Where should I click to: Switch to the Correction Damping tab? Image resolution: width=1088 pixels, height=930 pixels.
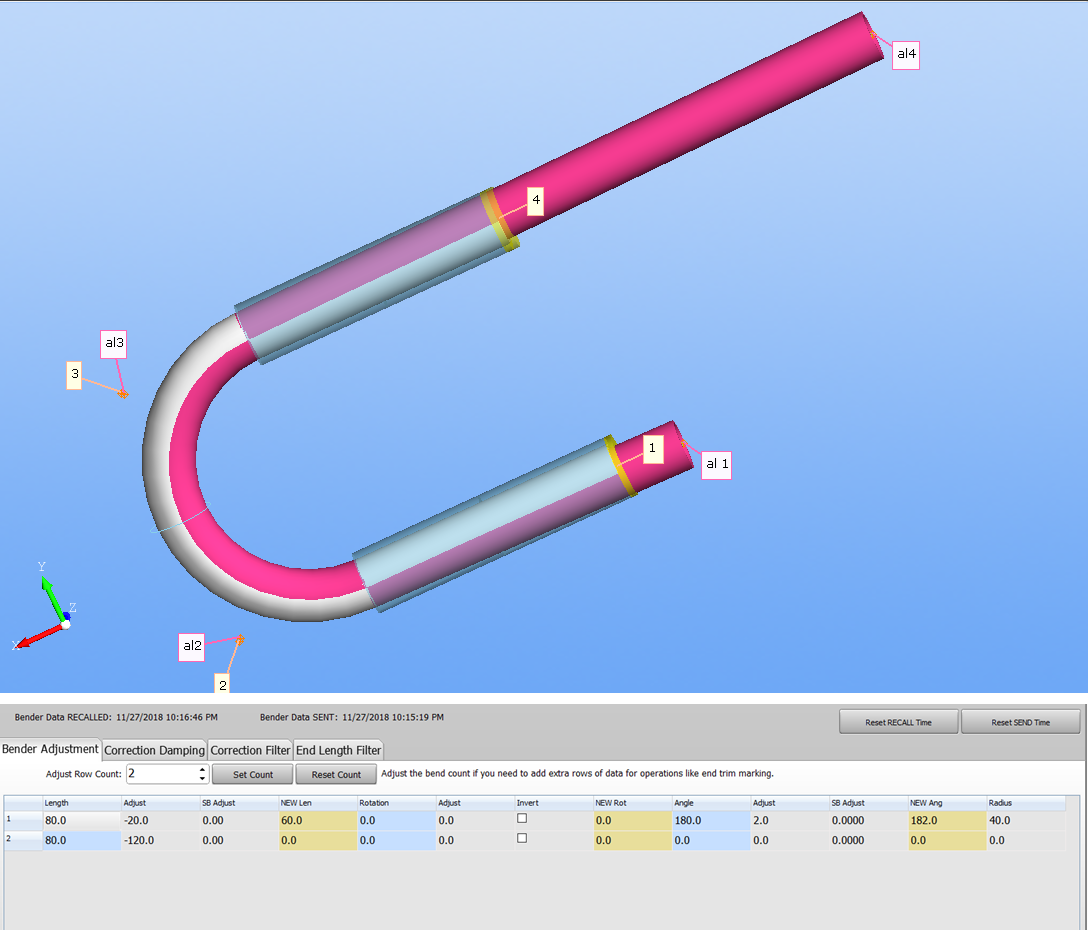[x=154, y=750]
